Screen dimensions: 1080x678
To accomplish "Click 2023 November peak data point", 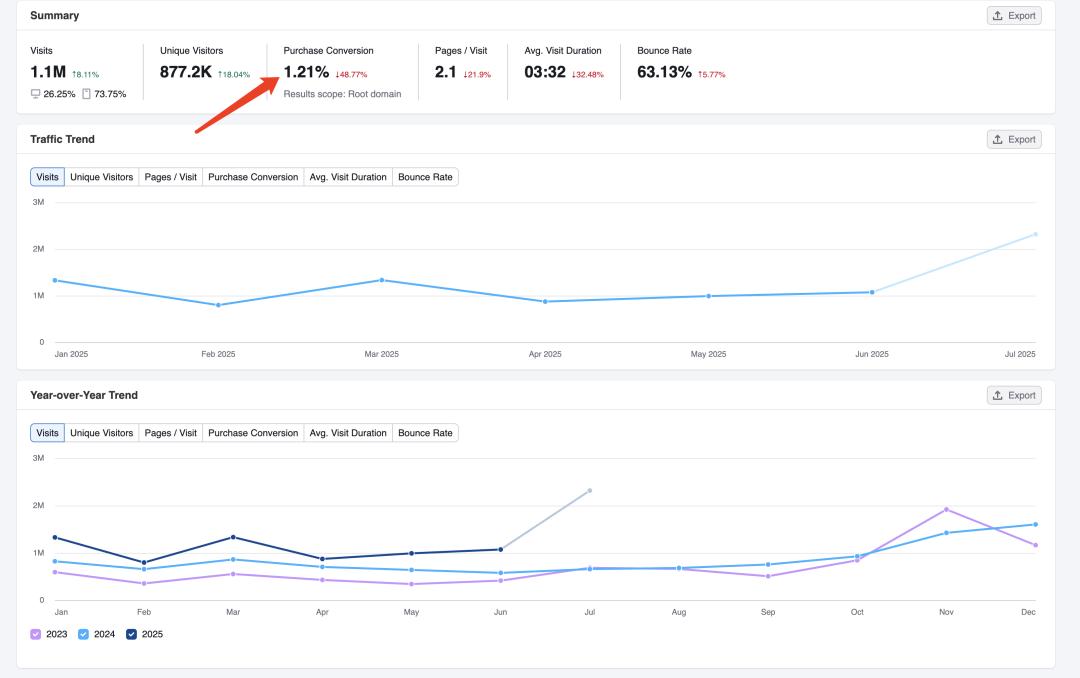I will [x=946, y=510].
